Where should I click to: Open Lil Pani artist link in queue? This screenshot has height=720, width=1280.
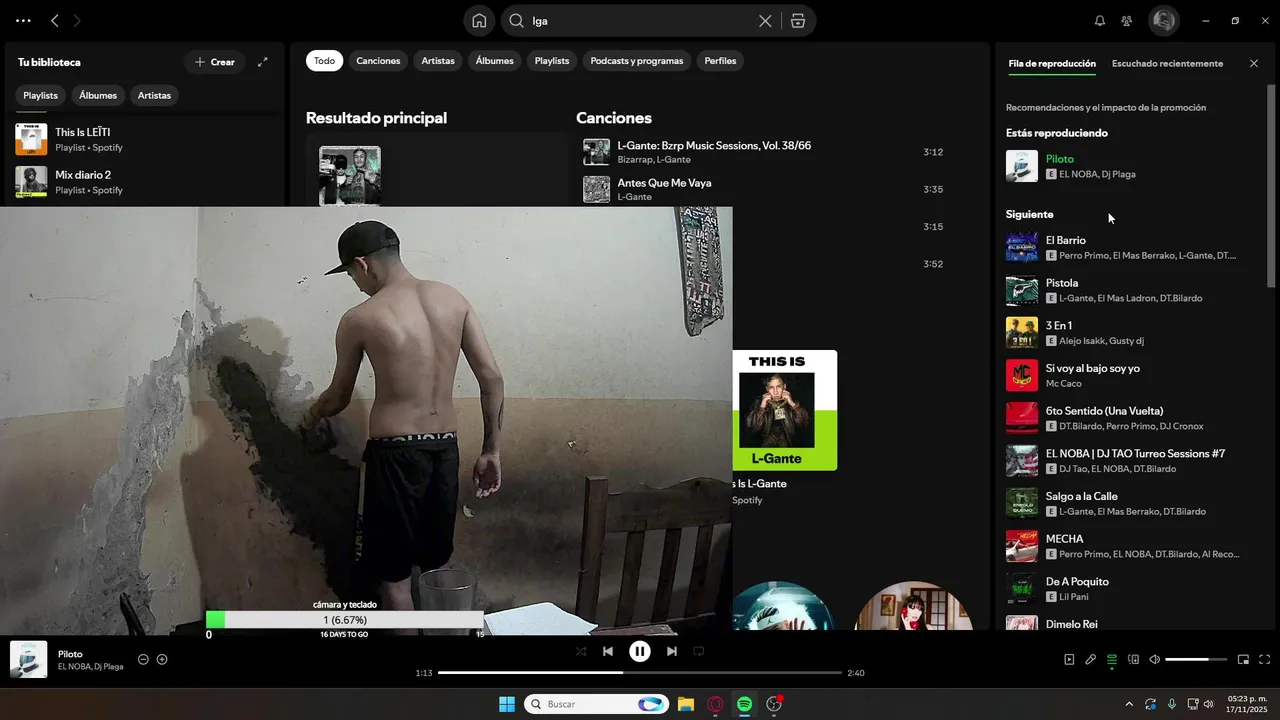point(1076,597)
